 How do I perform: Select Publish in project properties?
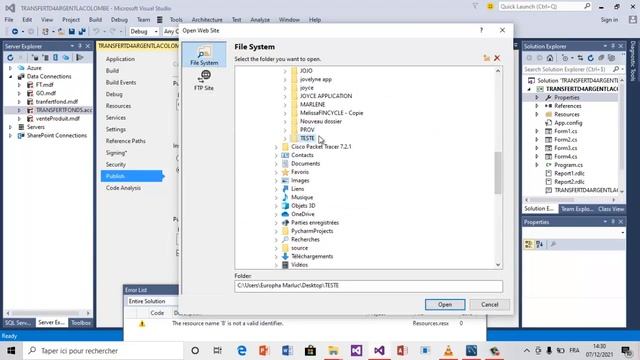(x=132, y=176)
